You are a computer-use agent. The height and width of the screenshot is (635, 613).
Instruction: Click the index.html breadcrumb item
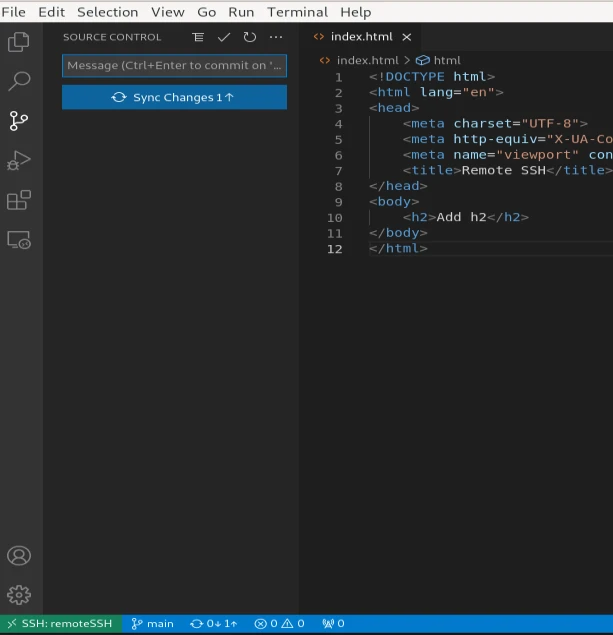click(x=368, y=60)
